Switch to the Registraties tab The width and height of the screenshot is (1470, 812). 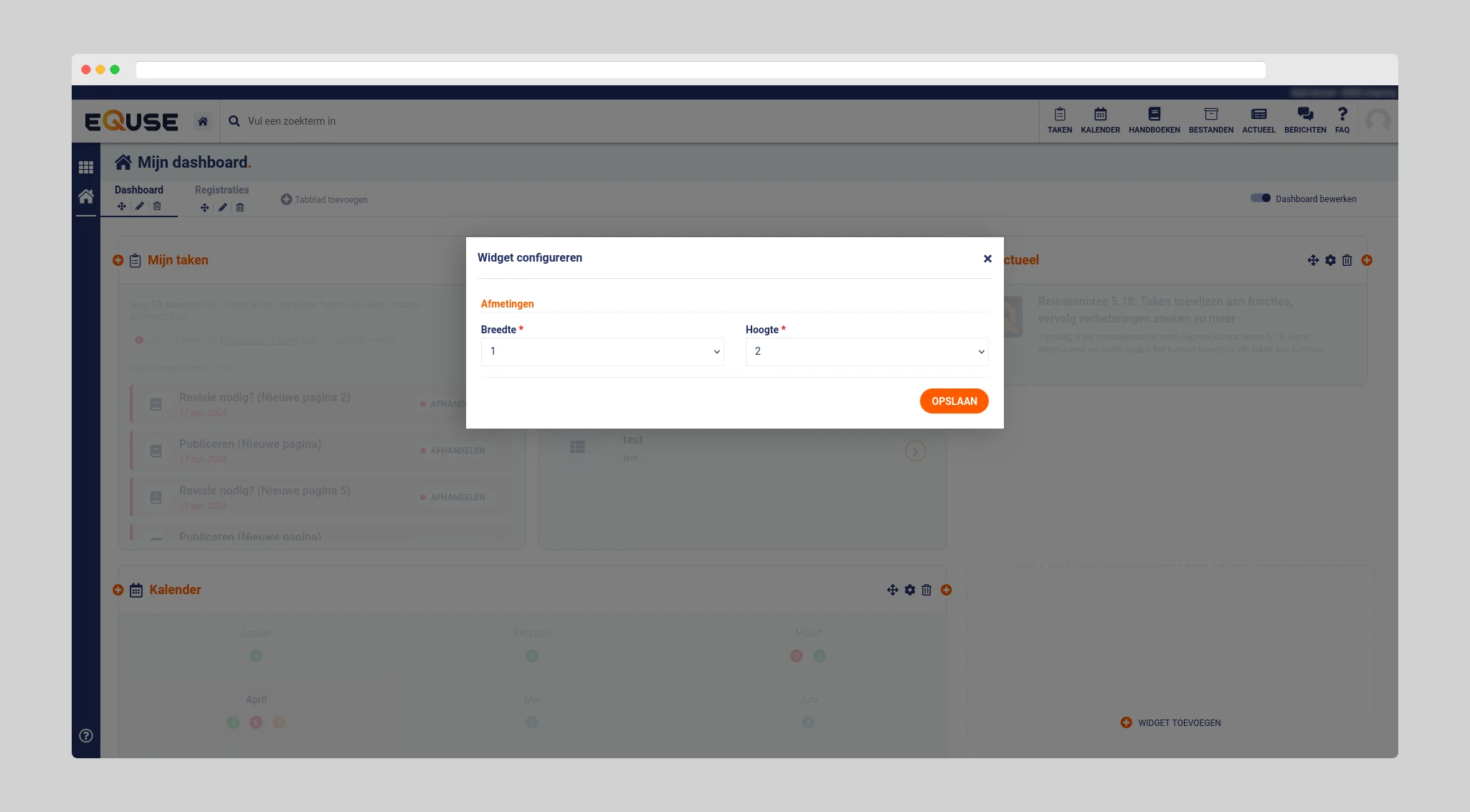tap(222, 190)
